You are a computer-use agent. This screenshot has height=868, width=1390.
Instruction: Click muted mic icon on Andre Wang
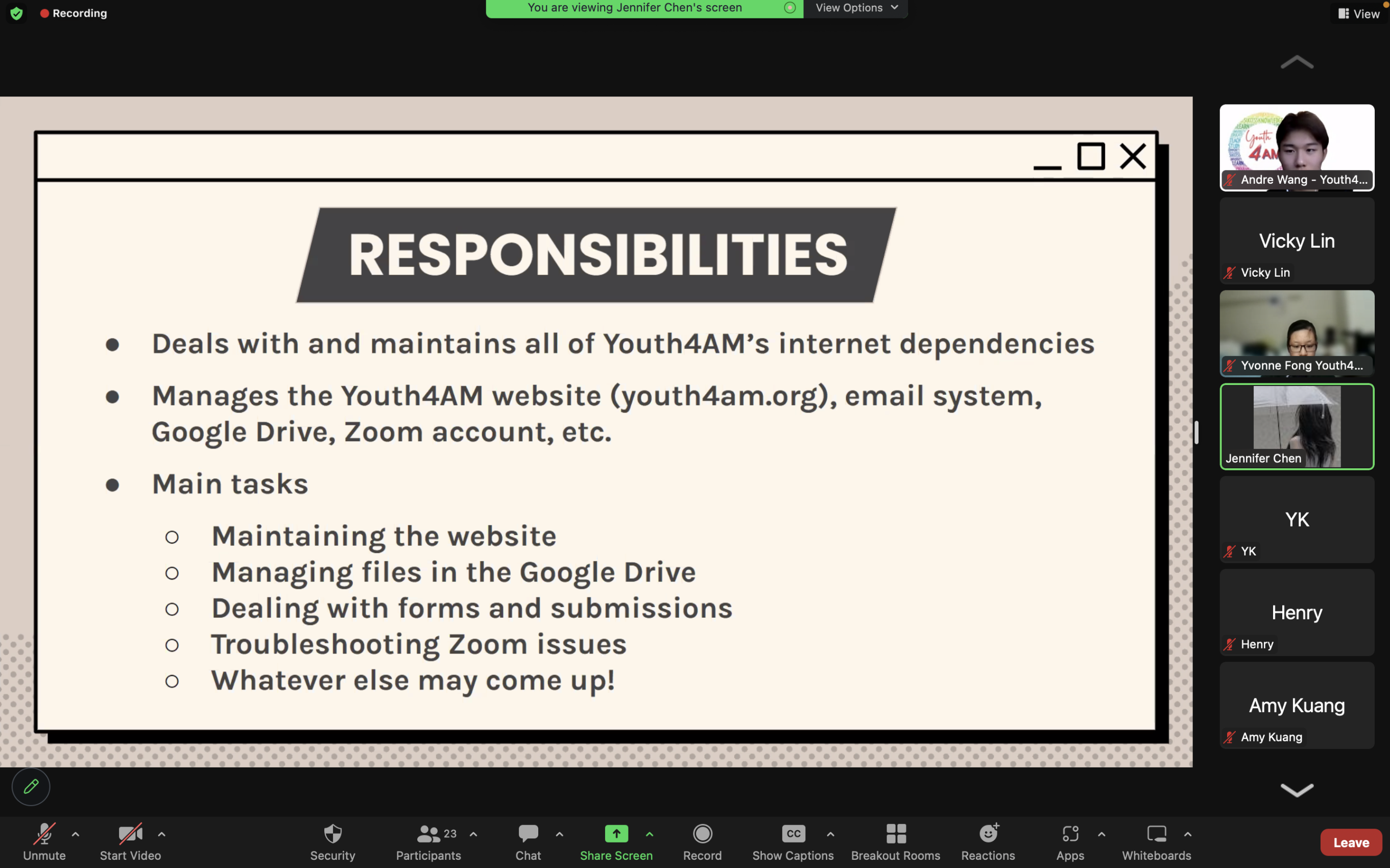(x=1230, y=180)
